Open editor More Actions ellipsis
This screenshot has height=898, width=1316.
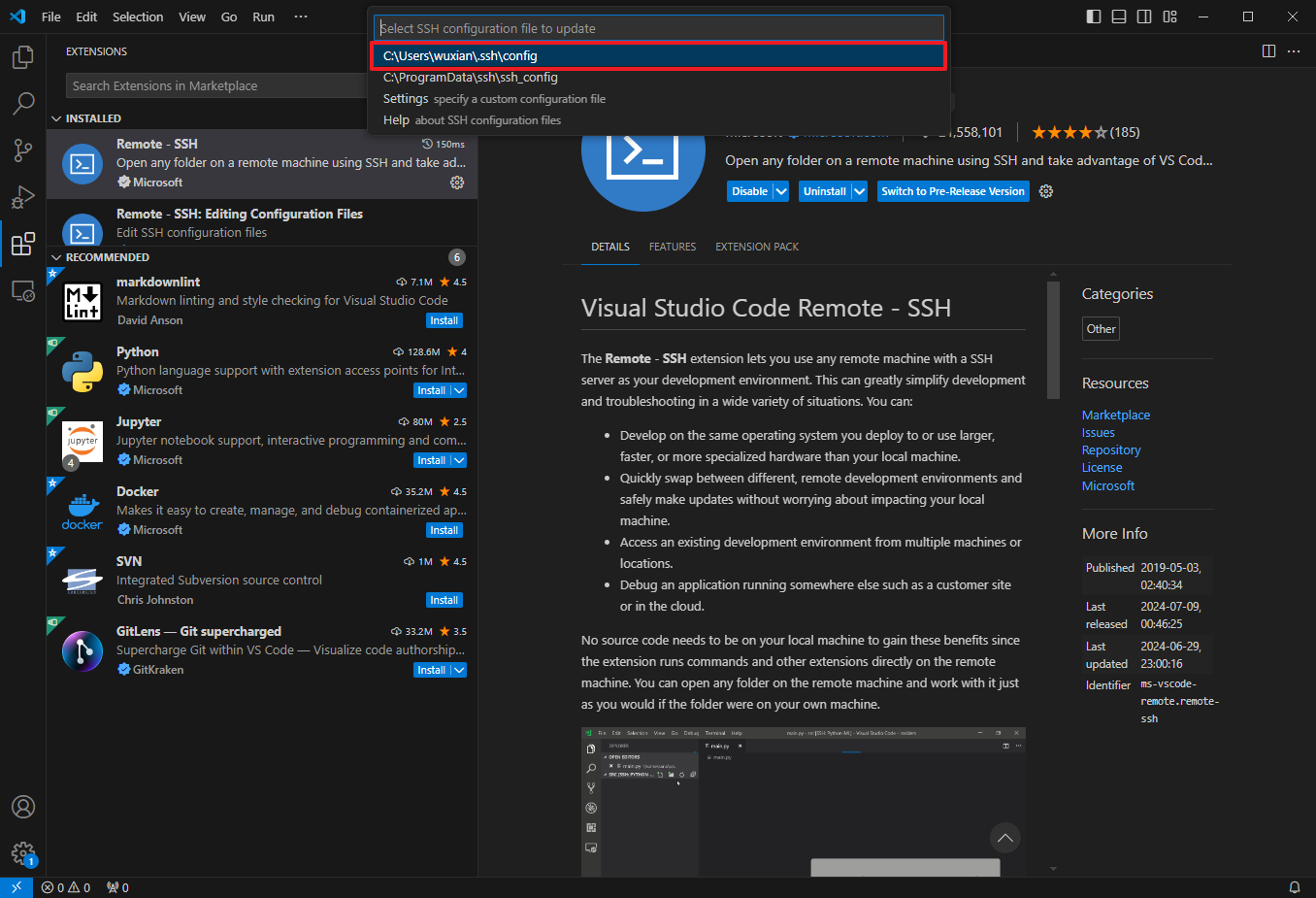tap(1294, 51)
